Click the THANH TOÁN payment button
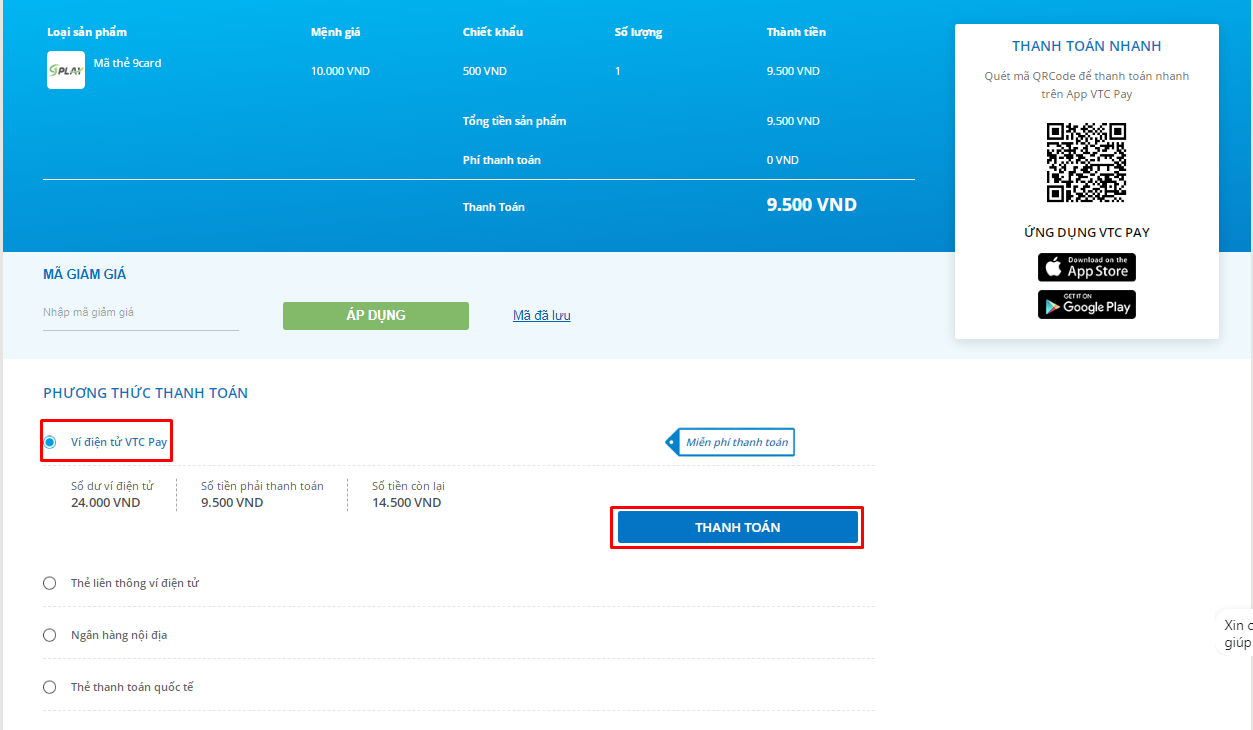Viewport: 1253px width, 730px height. (x=737, y=527)
